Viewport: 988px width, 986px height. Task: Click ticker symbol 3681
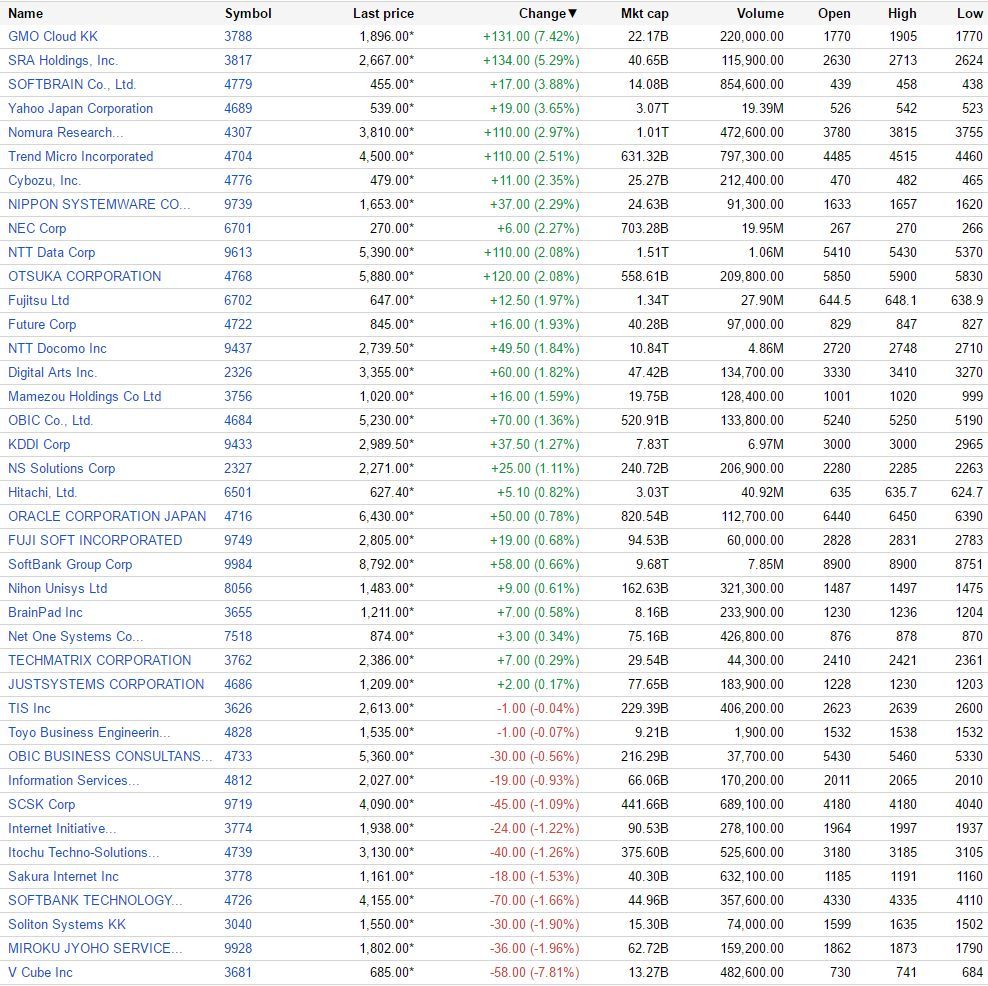tap(238, 972)
